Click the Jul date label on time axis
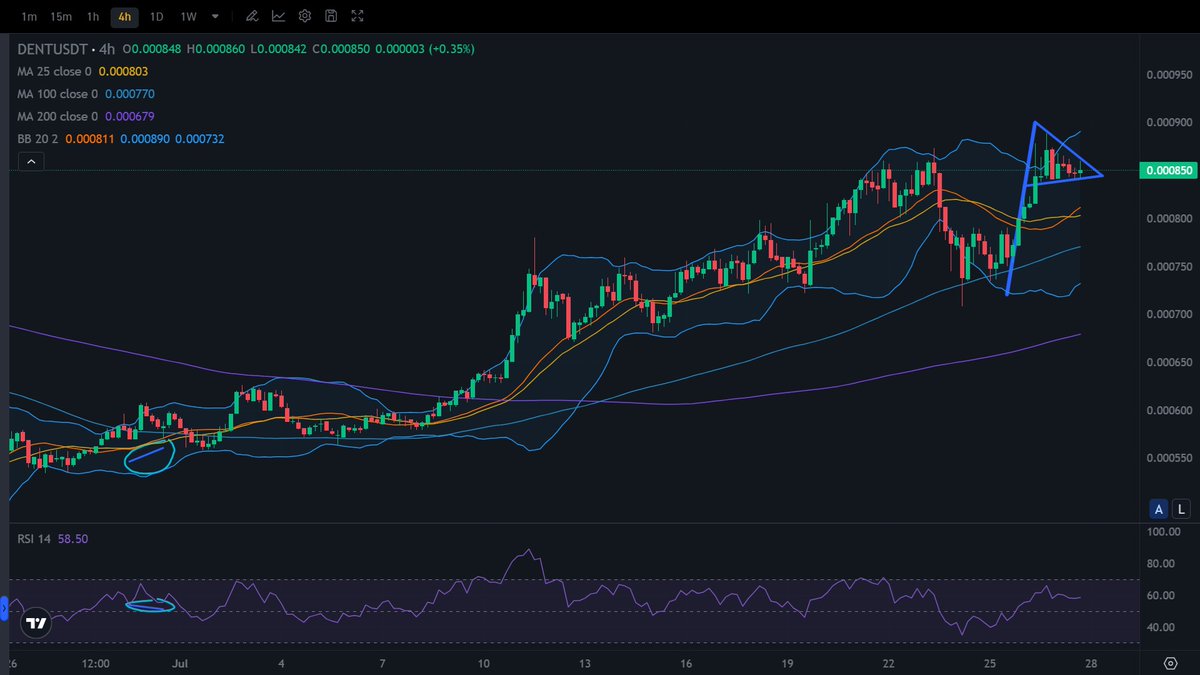Screen dimensions: 1200x675 point(182,663)
